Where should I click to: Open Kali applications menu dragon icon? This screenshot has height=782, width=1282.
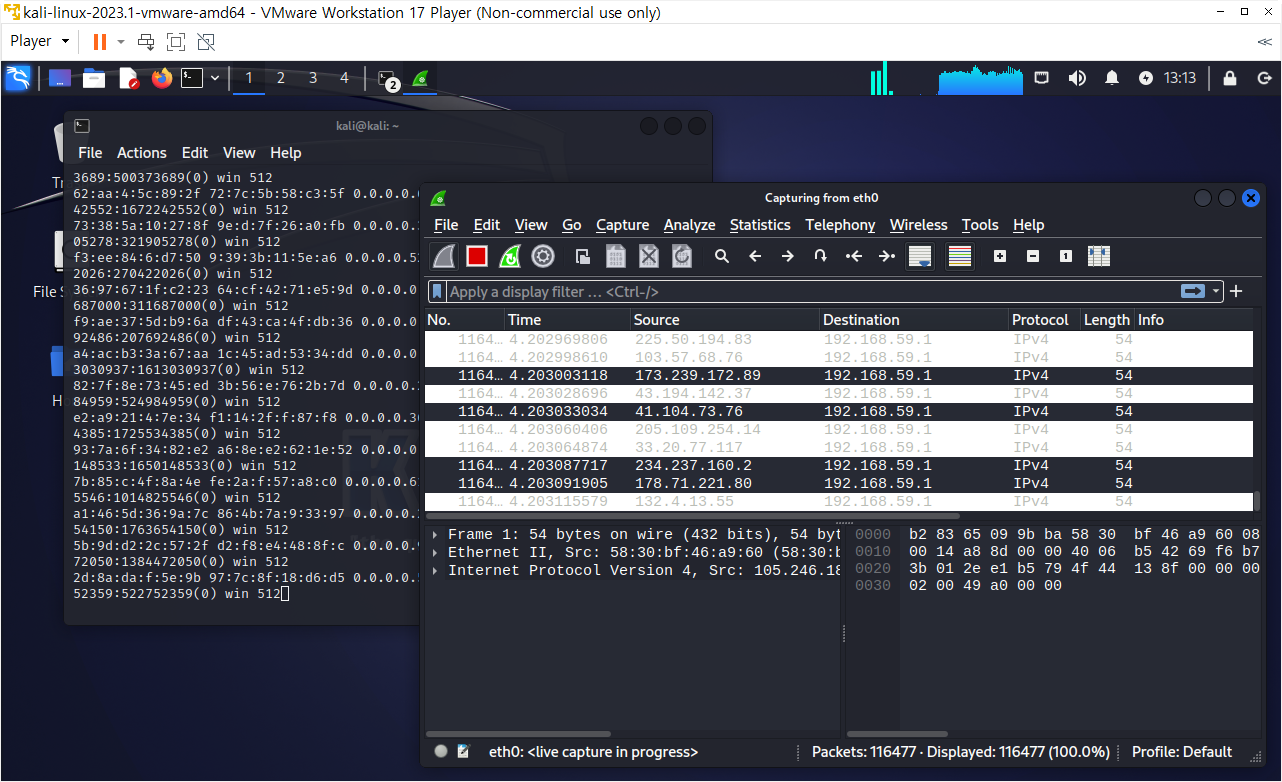tap(18, 78)
